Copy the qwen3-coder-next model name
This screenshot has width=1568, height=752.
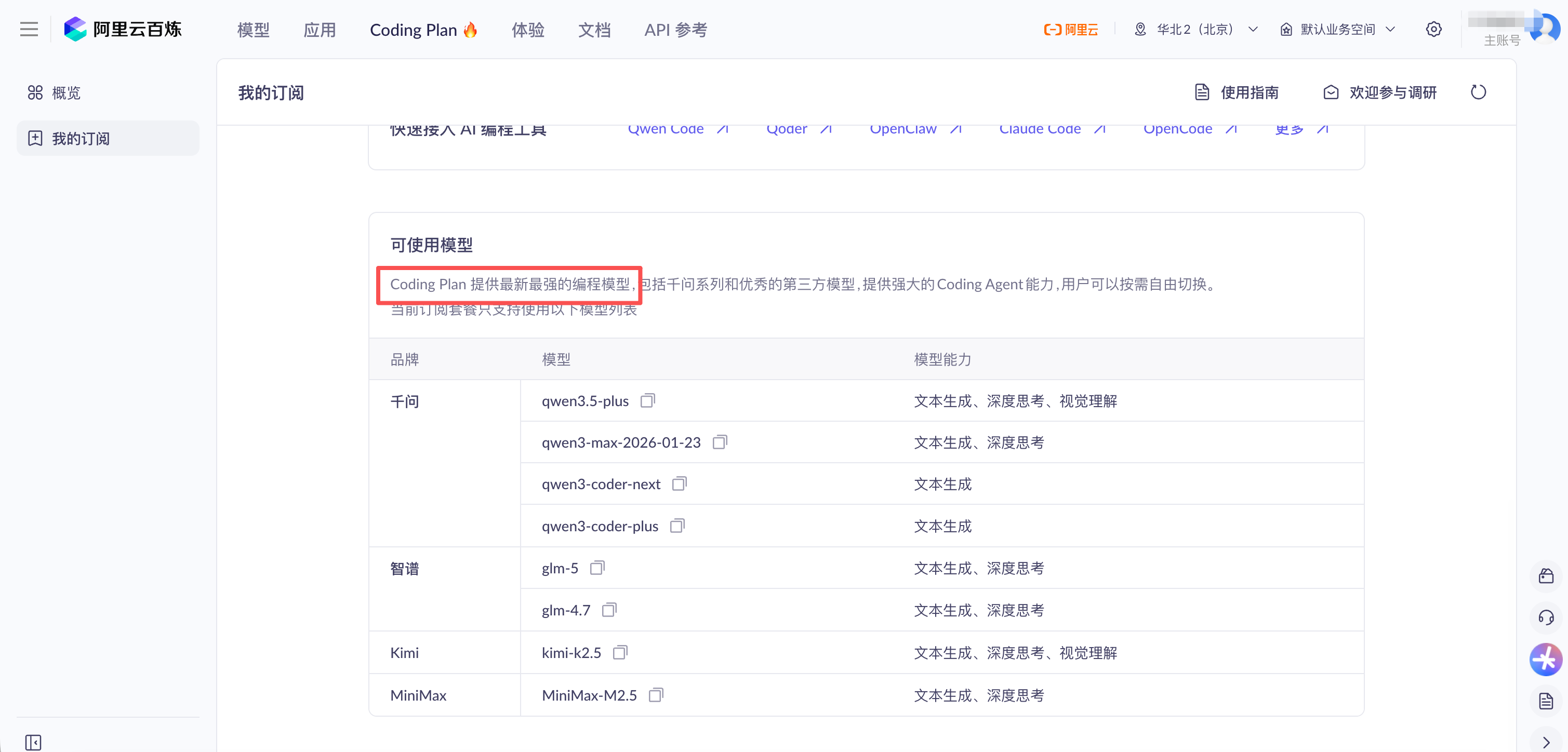tap(679, 484)
